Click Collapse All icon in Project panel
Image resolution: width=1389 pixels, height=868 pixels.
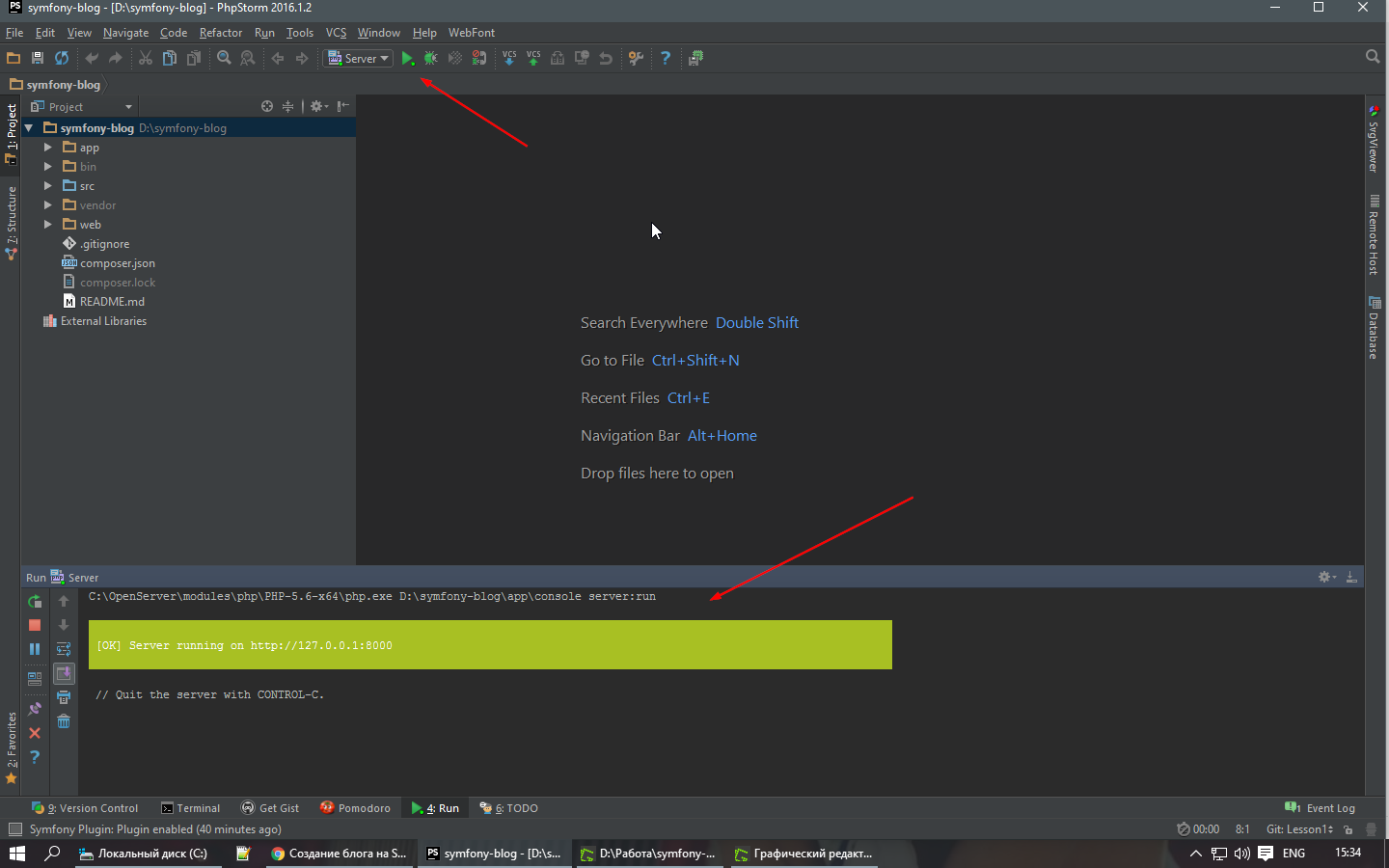pyautogui.click(x=287, y=106)
